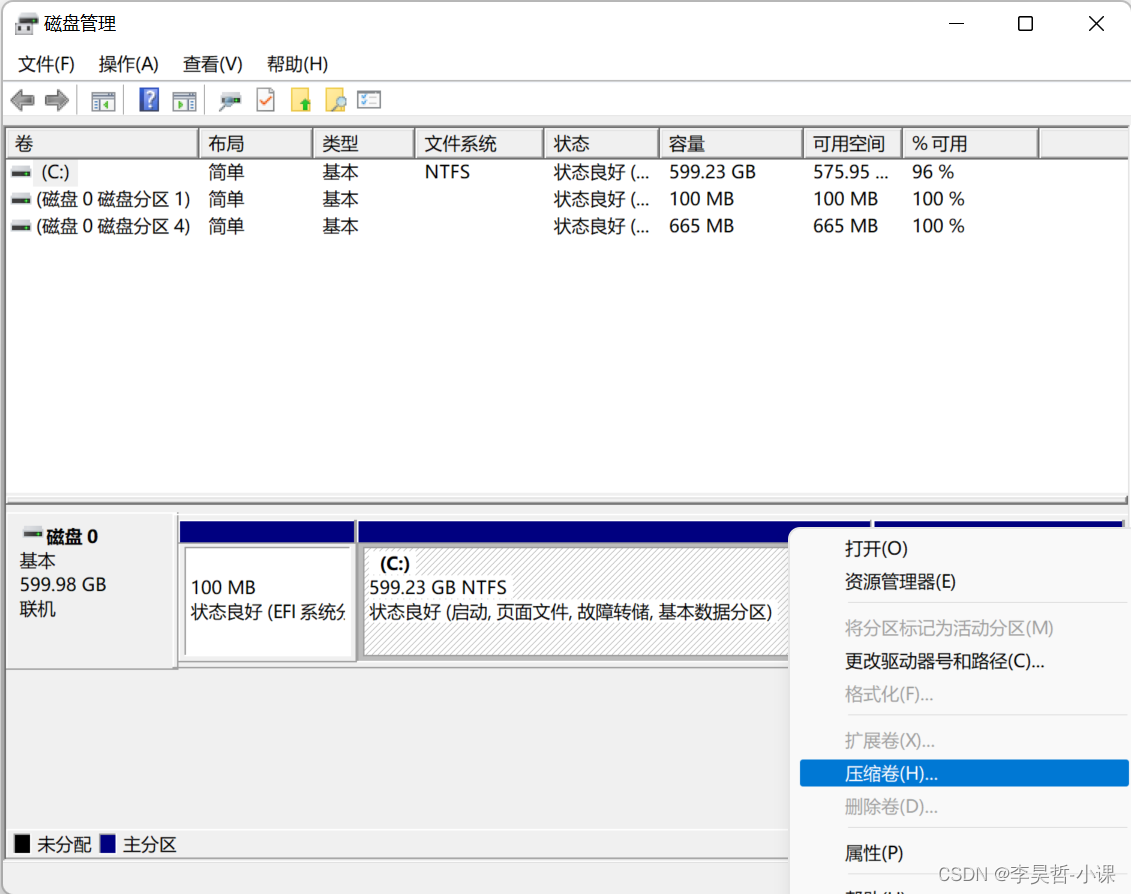Click the 599.23 GB capacity cell
This screenshot has width=1131, height=894.
712,172
